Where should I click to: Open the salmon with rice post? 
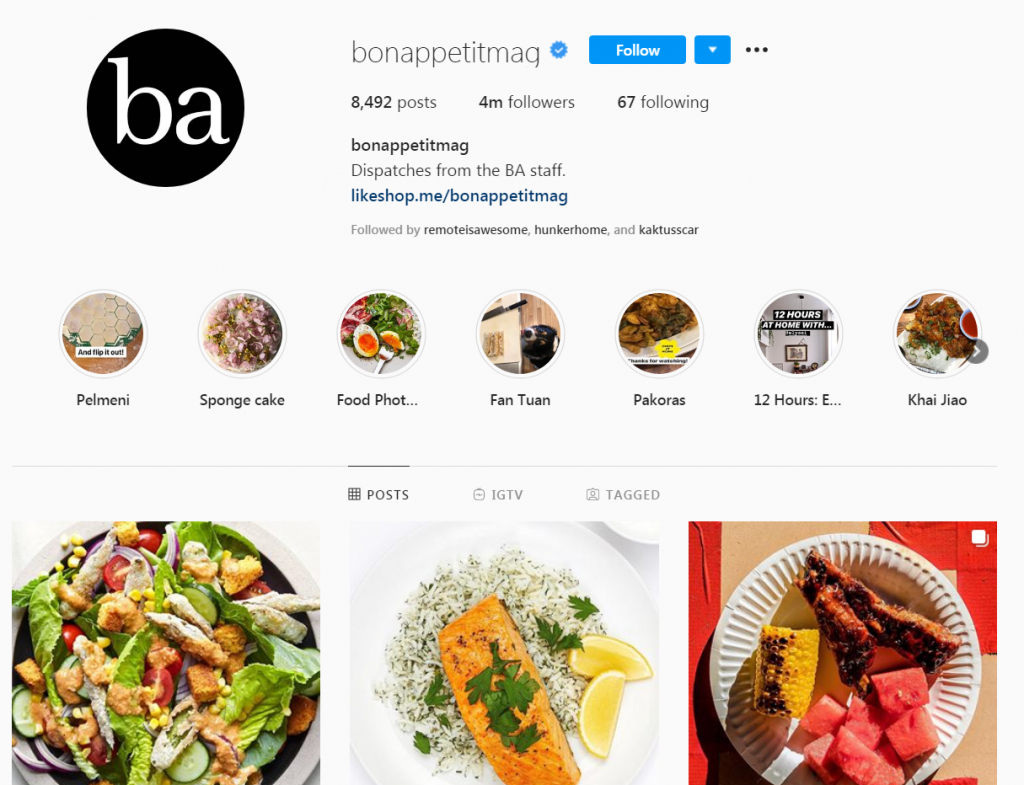(504, 653)
